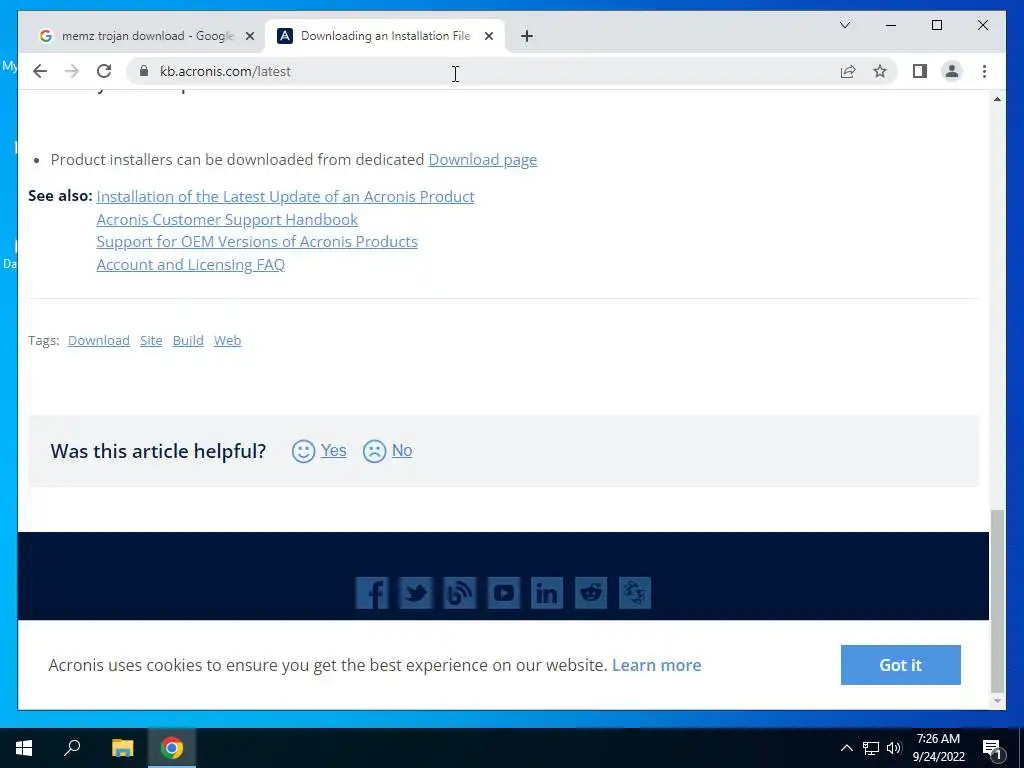Click the page vertical scrollbar thumb
1024x768 pixels.
997,601
